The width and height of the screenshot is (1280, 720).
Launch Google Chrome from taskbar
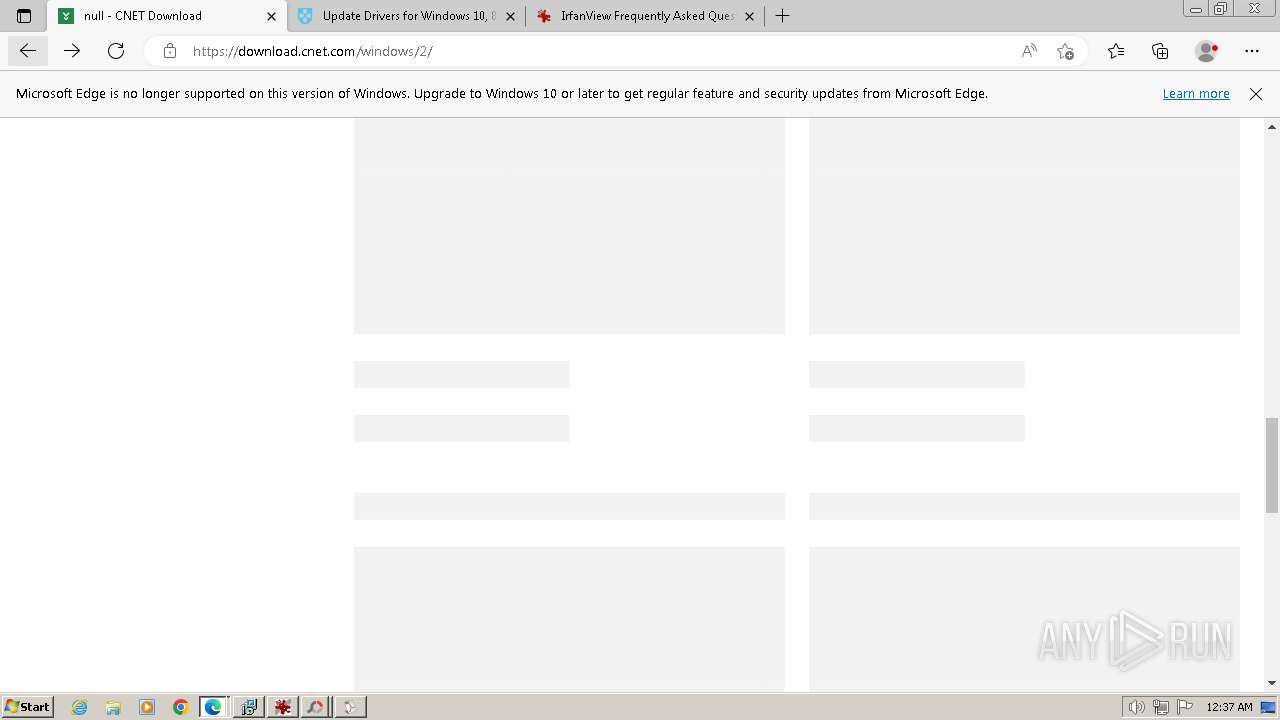pos(180,707)
